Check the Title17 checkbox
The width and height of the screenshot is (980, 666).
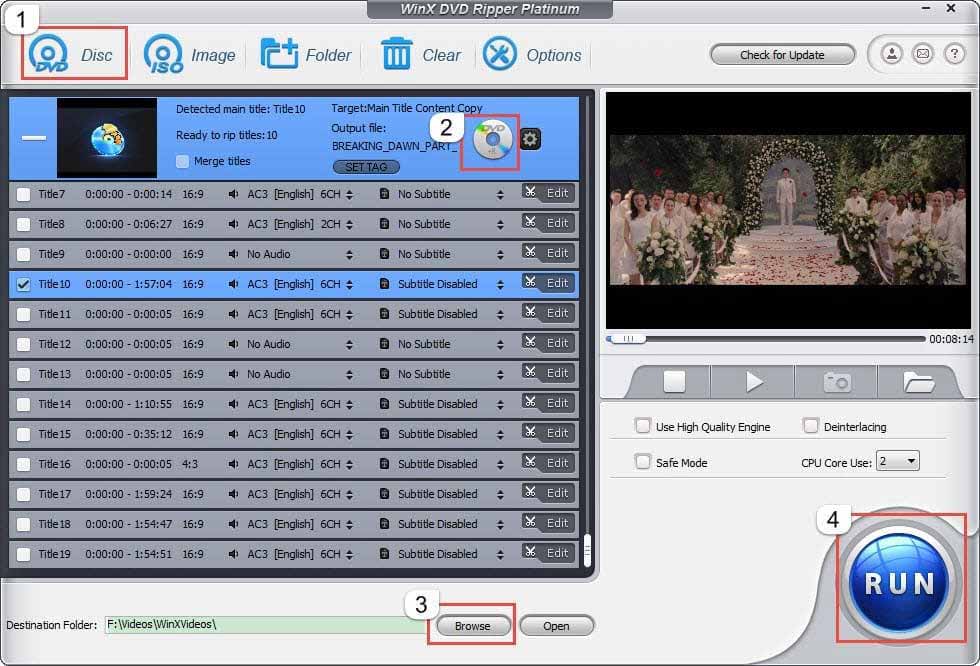pyautogui.click(x=24, y=494)
